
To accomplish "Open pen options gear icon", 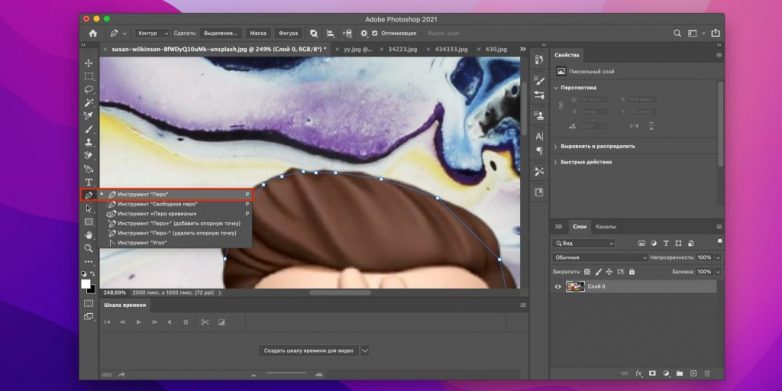I will (364, 33).
